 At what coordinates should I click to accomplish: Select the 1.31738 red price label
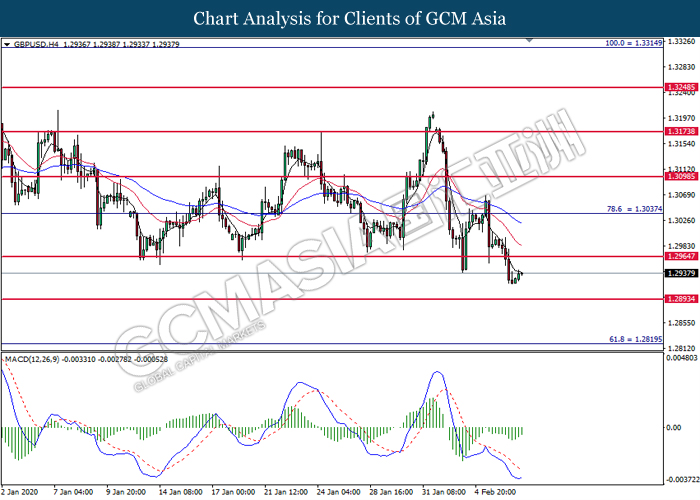[681, 131]
